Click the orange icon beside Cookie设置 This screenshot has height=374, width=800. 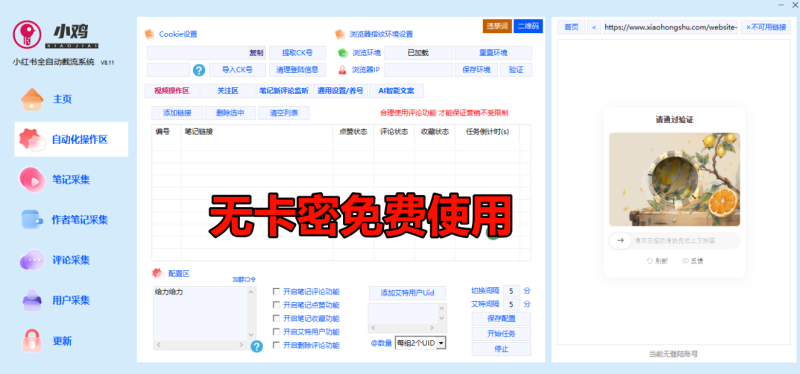coord(149,34)
